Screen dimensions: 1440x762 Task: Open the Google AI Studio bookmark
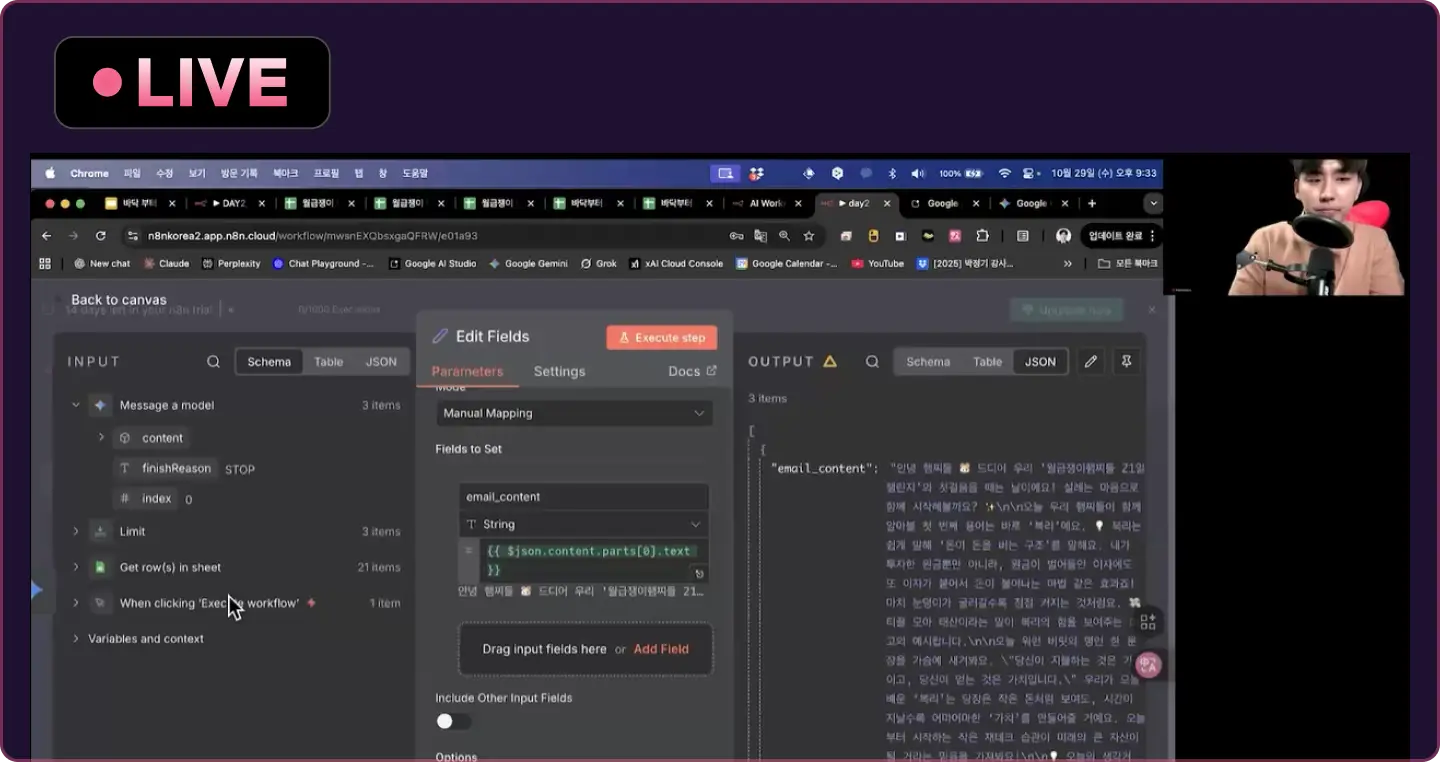(x=432, y=264)
